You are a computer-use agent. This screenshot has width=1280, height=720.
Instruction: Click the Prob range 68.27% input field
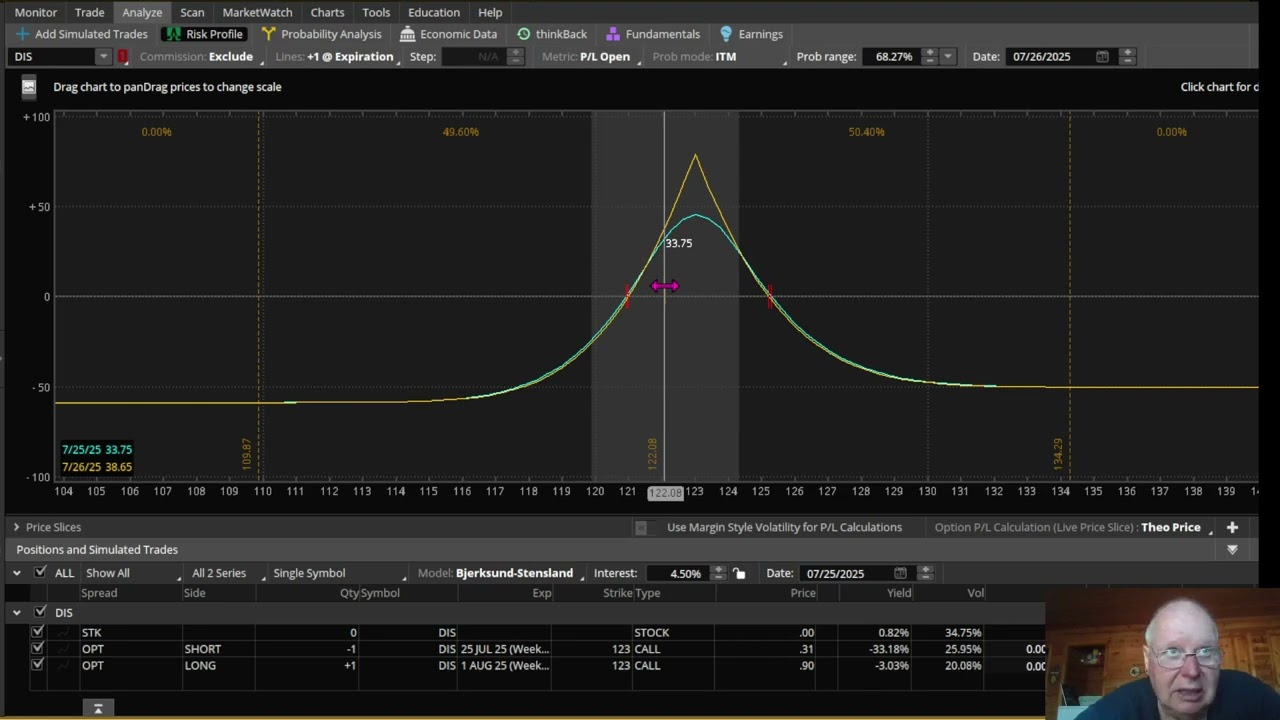893,57
